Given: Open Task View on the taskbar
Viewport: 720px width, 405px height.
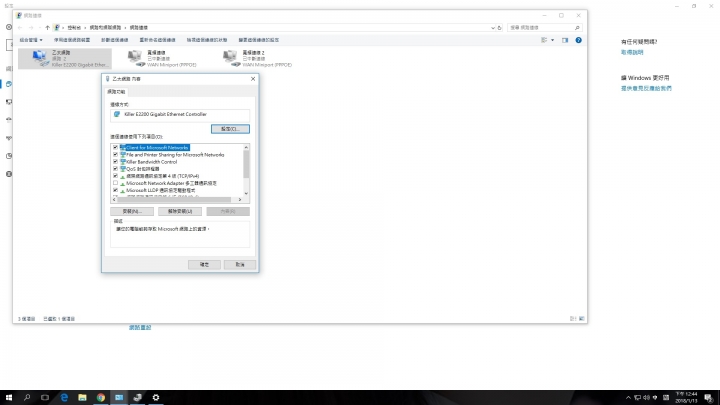Looking at the screenshot, I should 45,397.
